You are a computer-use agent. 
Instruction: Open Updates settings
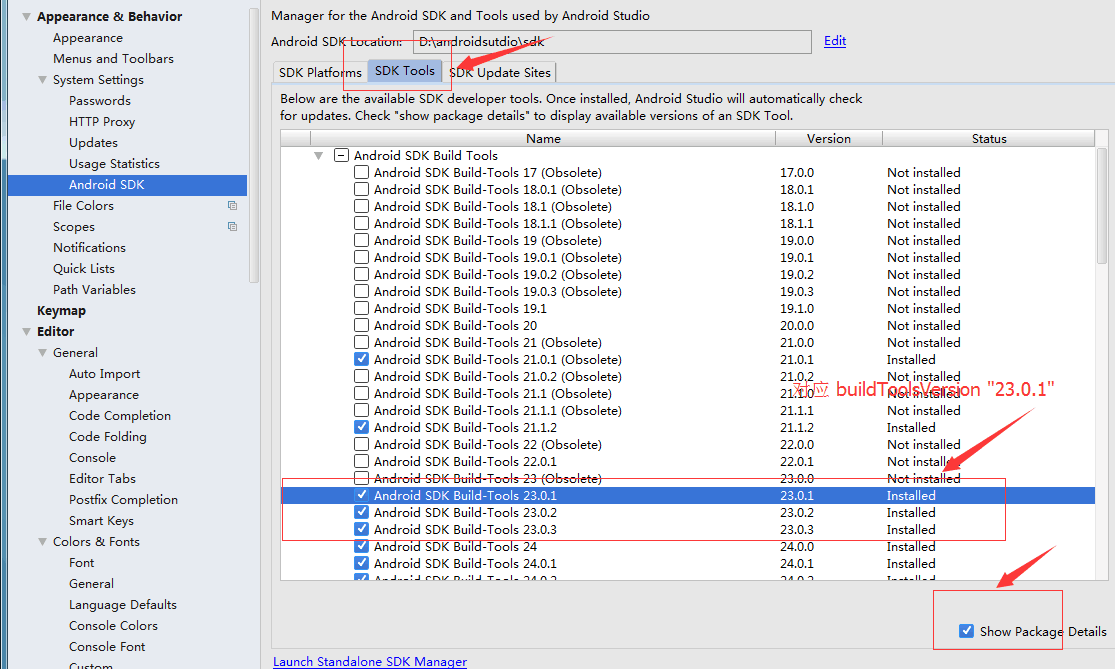tap(93, 142)
